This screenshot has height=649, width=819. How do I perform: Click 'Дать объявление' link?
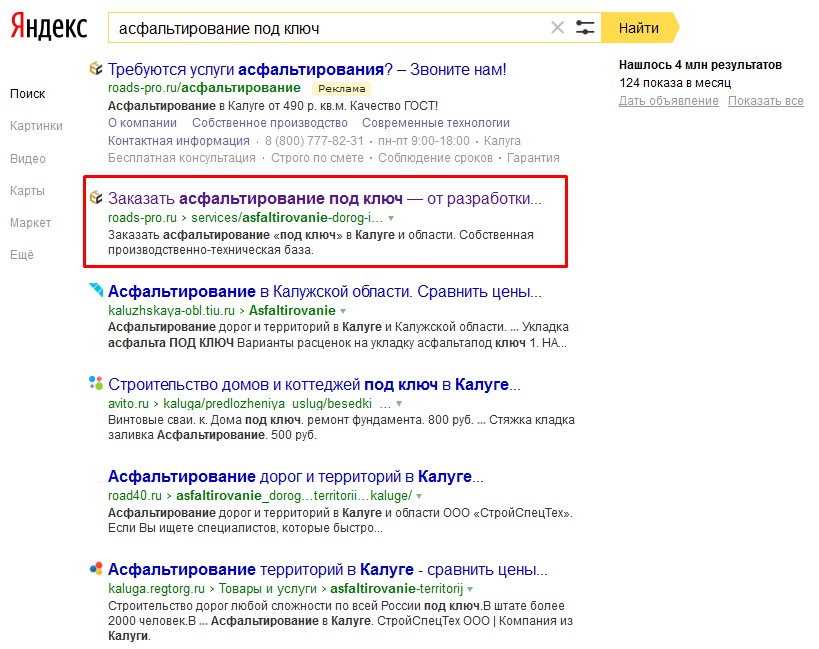point(669,101)
